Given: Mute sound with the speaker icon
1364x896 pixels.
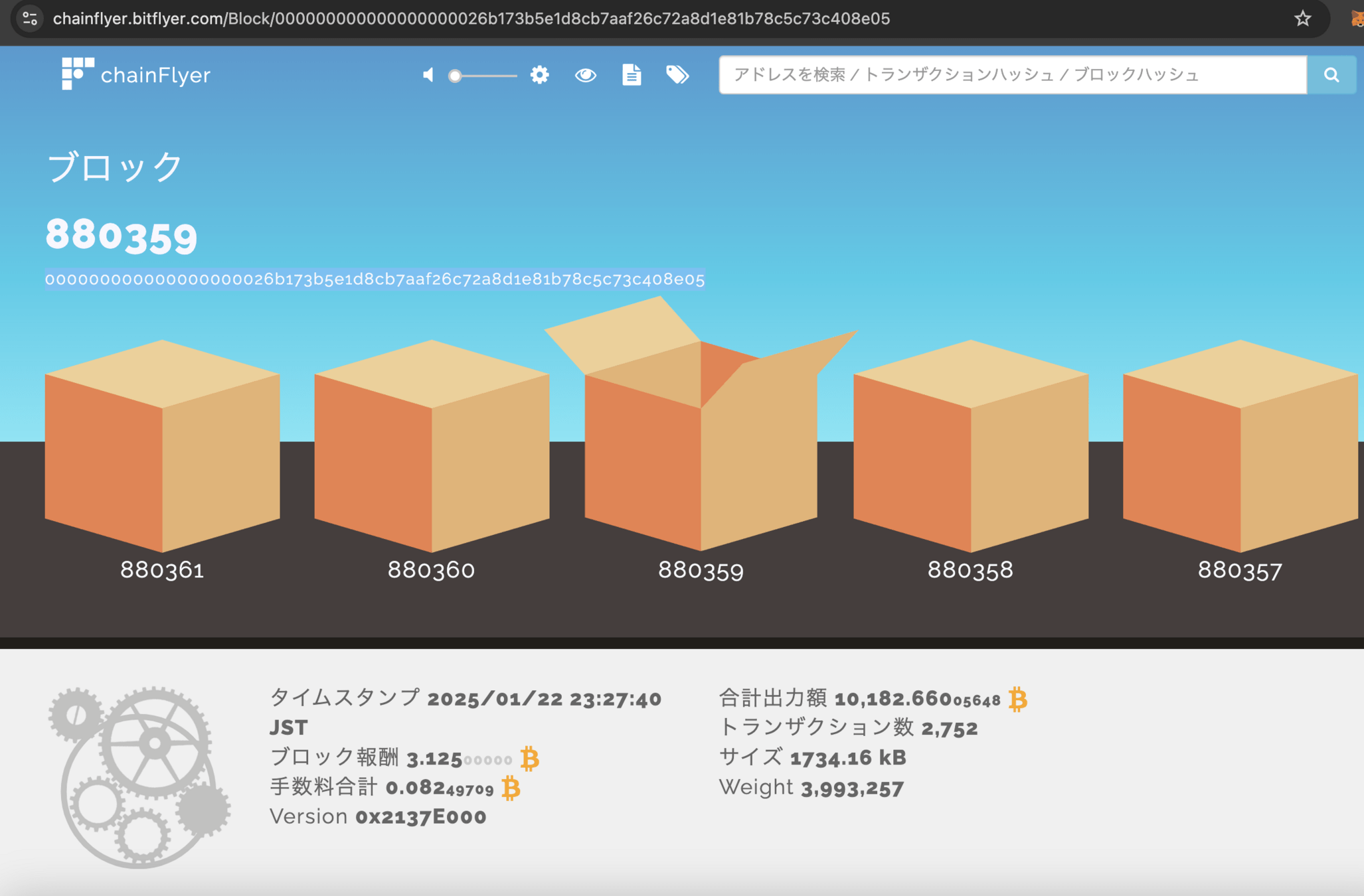Looking at the screenshot, I should [429, 75].
